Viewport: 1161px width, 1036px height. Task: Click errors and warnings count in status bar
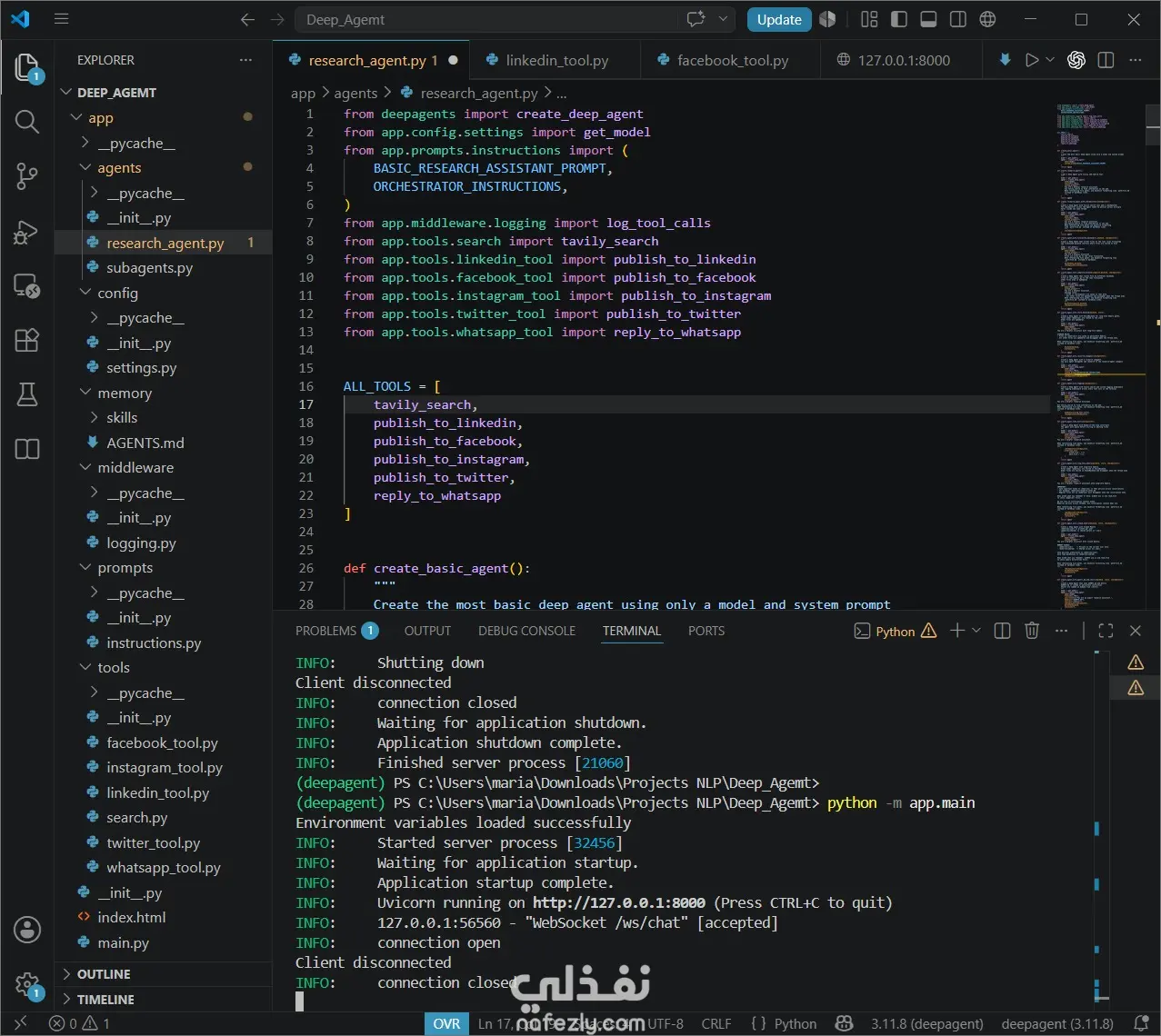click(x=79, y=1023)
